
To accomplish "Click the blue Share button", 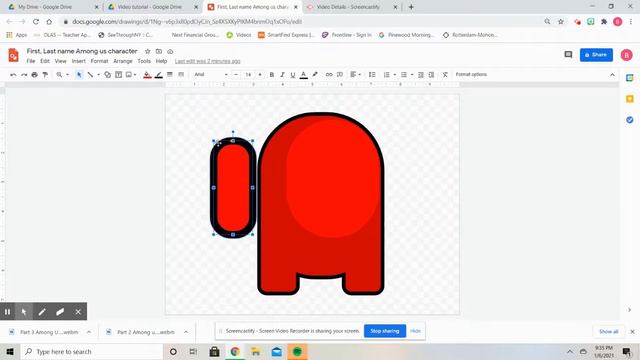I will click(x=596, y=55).
